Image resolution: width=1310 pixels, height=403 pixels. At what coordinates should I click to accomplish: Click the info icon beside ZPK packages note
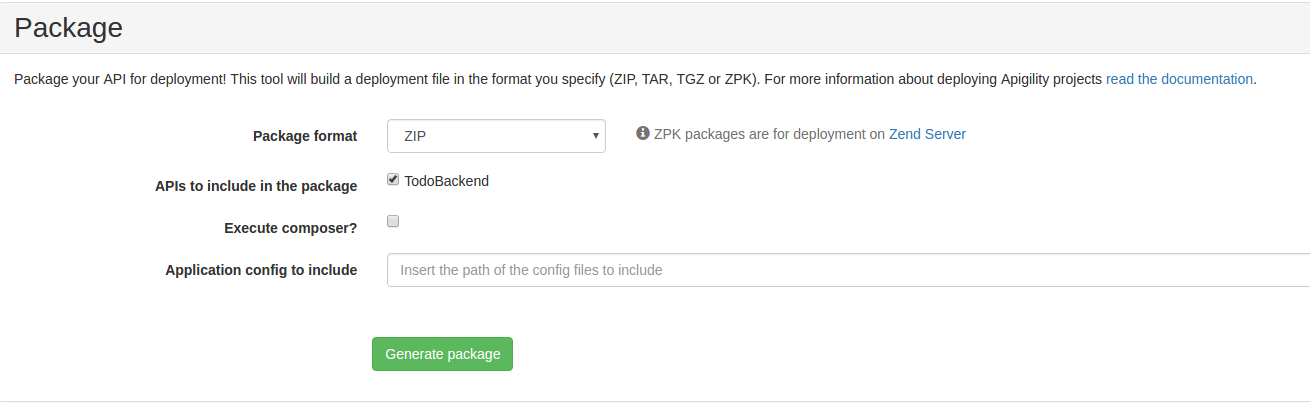(643, 133)
